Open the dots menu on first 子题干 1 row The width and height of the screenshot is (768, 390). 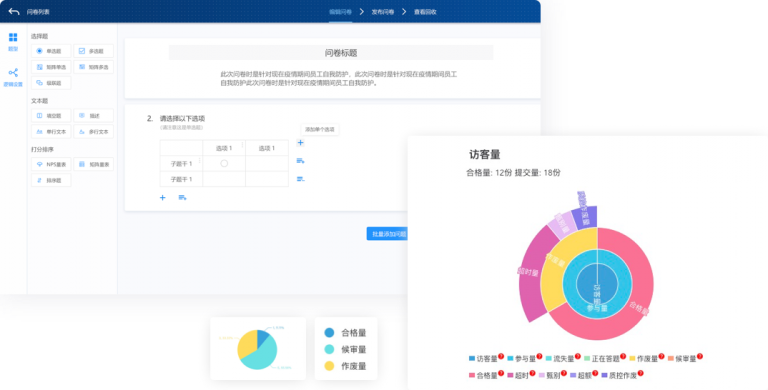pos(199,161)
